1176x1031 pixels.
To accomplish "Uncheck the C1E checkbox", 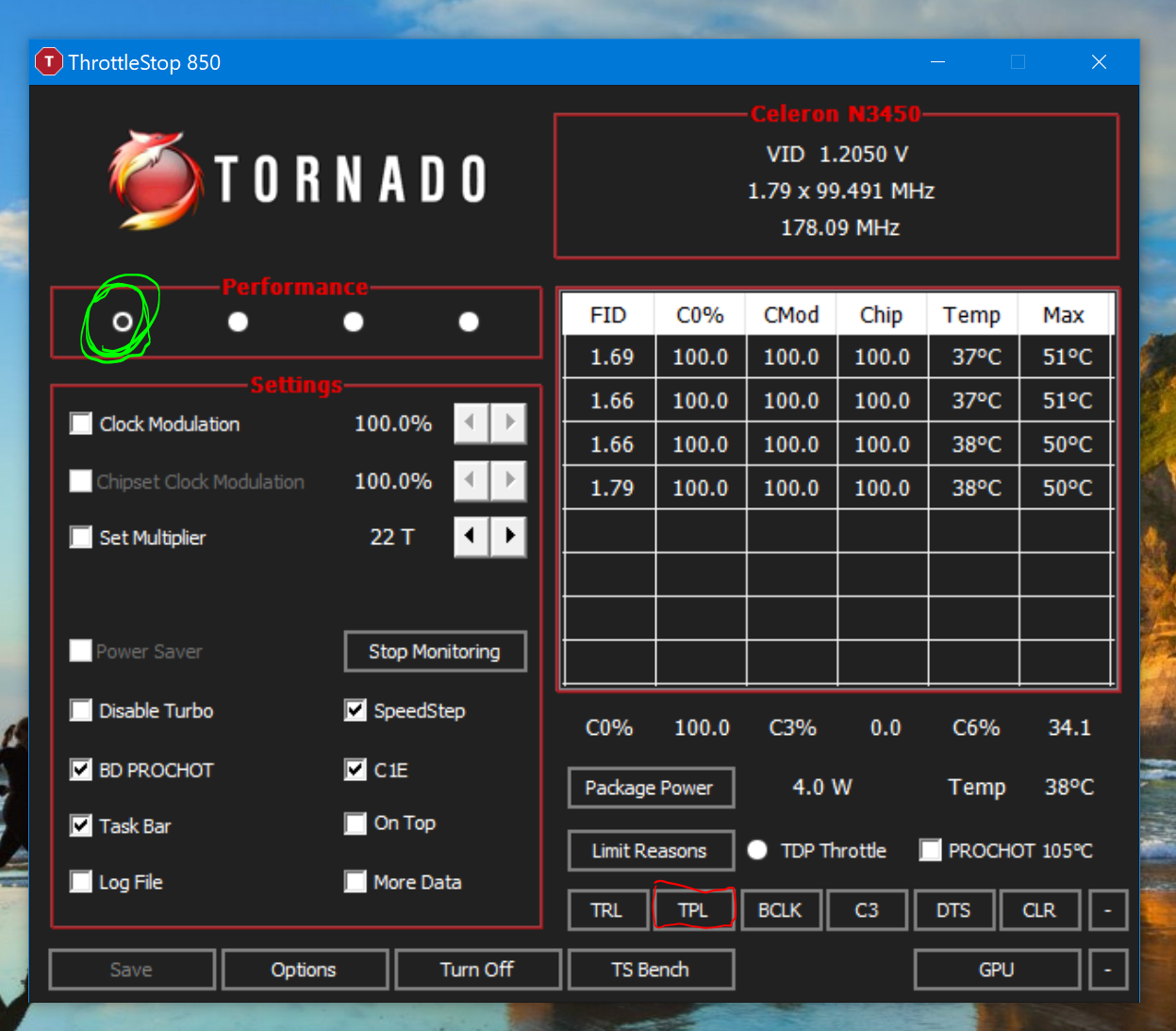I will tap(356, 770).
